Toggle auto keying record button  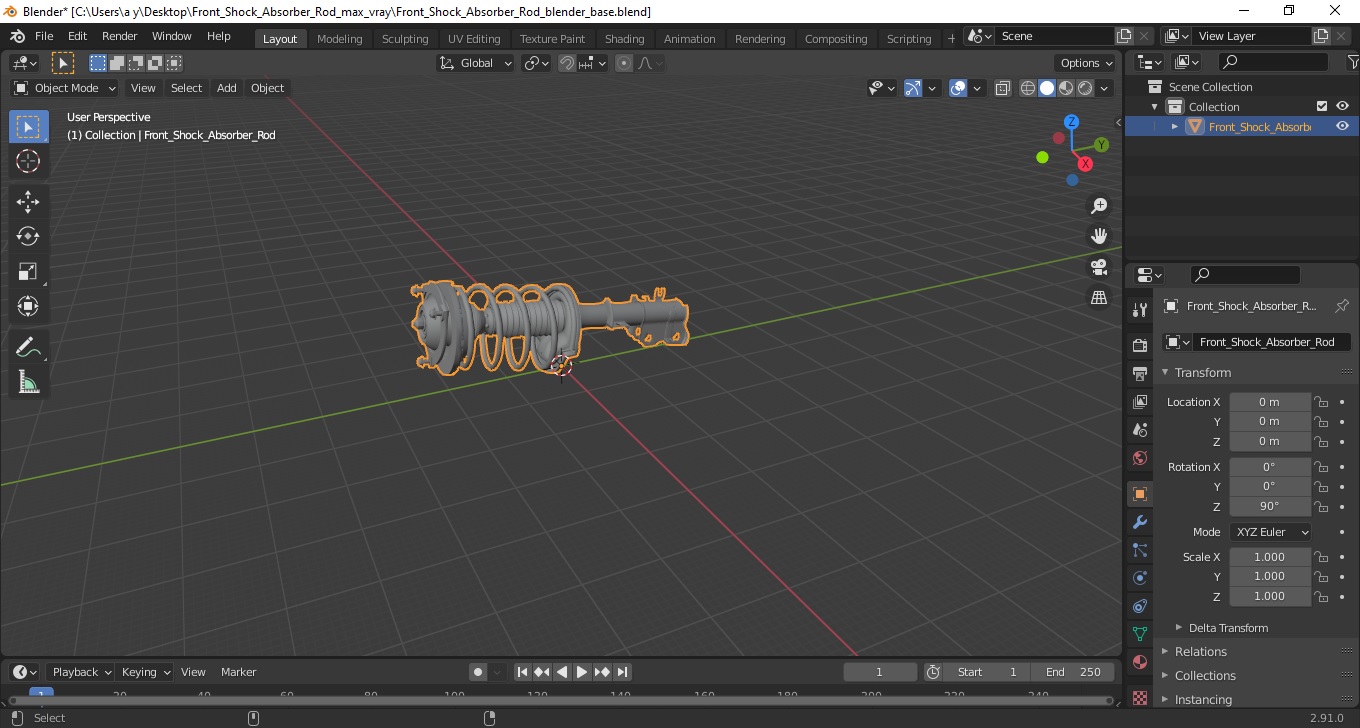coord(478,672)
